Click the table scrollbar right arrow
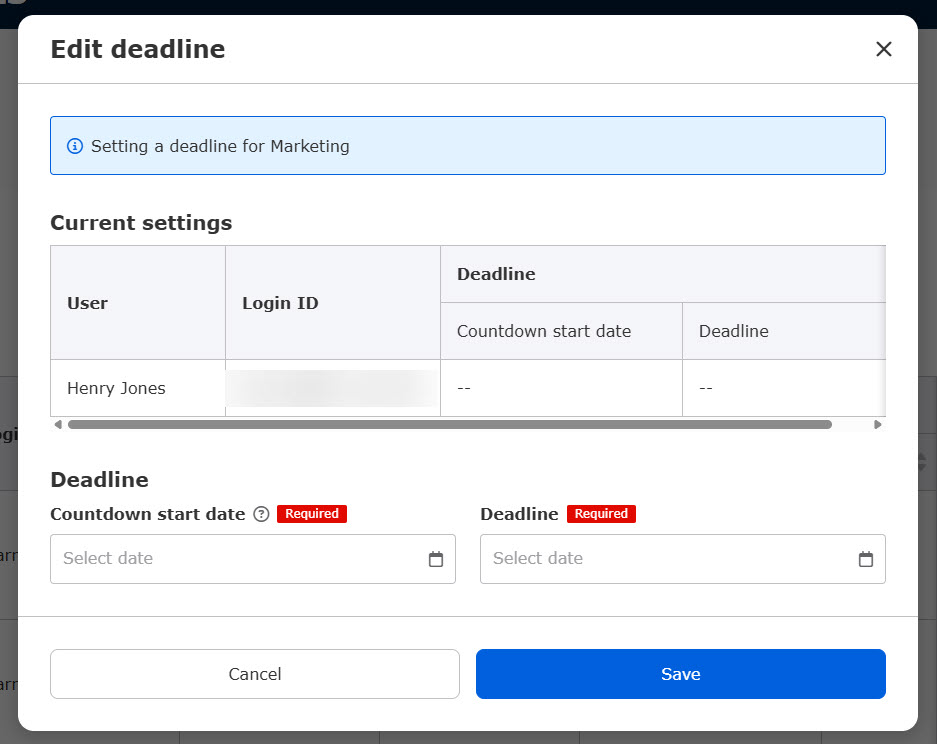 (x=878, y=425)
